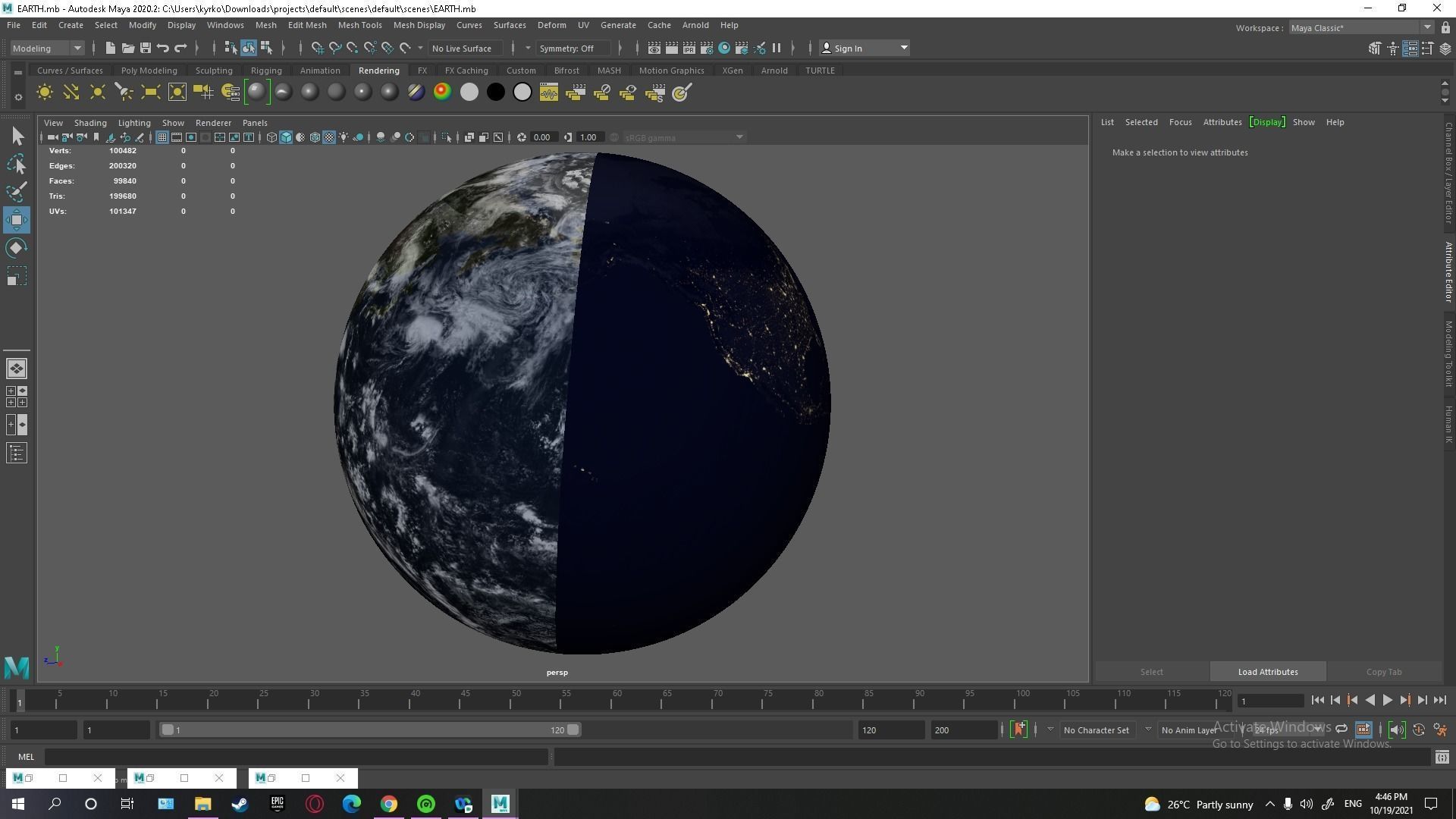Toggle isolate select in viewport
The image size is (1456, 819).
(x=447, y=137)
